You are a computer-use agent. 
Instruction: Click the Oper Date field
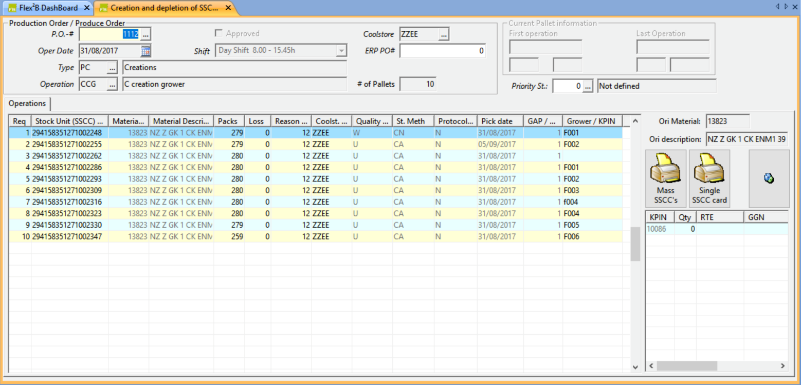pyautogui.click(x=110, y=51)
